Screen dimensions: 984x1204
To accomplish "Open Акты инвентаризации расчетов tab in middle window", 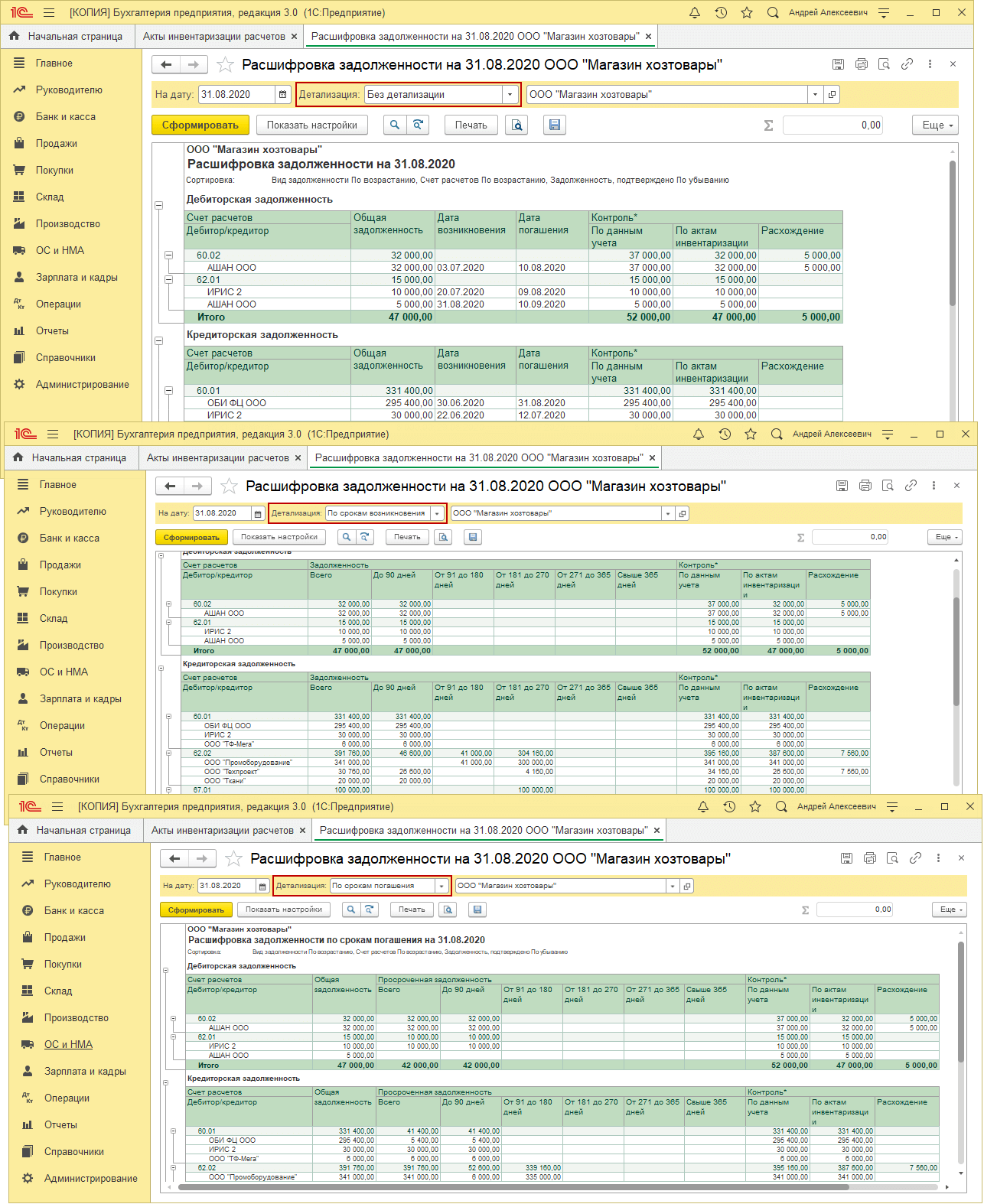I will point(217,458).
